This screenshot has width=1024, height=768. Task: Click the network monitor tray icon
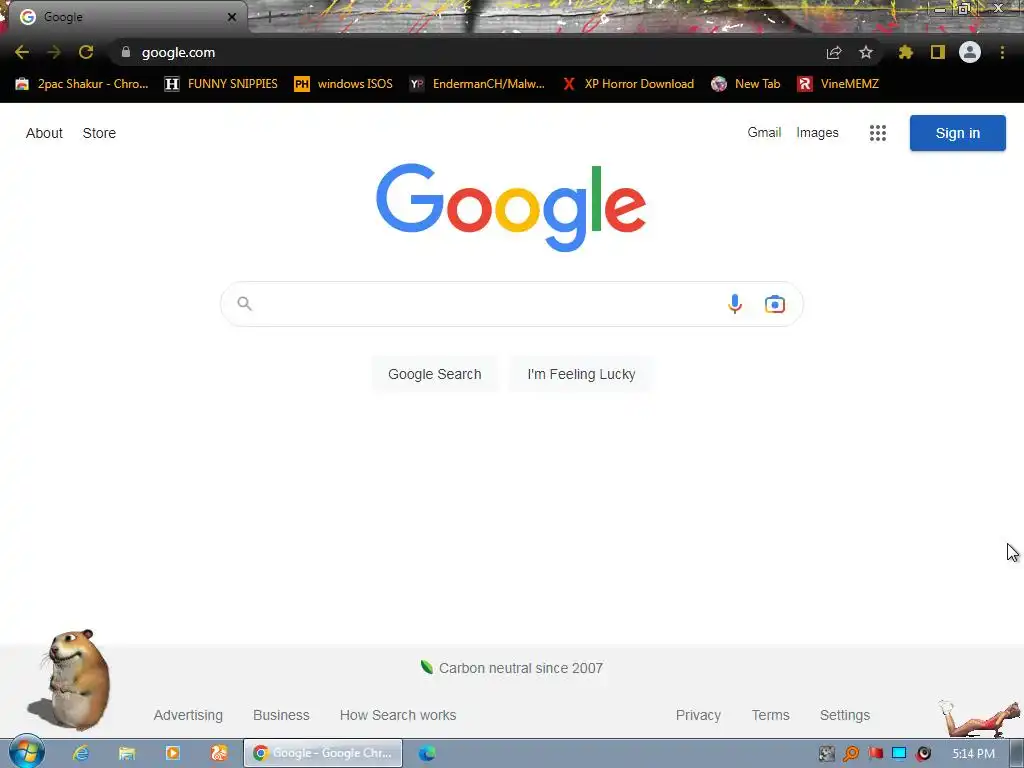coord(899,754)
